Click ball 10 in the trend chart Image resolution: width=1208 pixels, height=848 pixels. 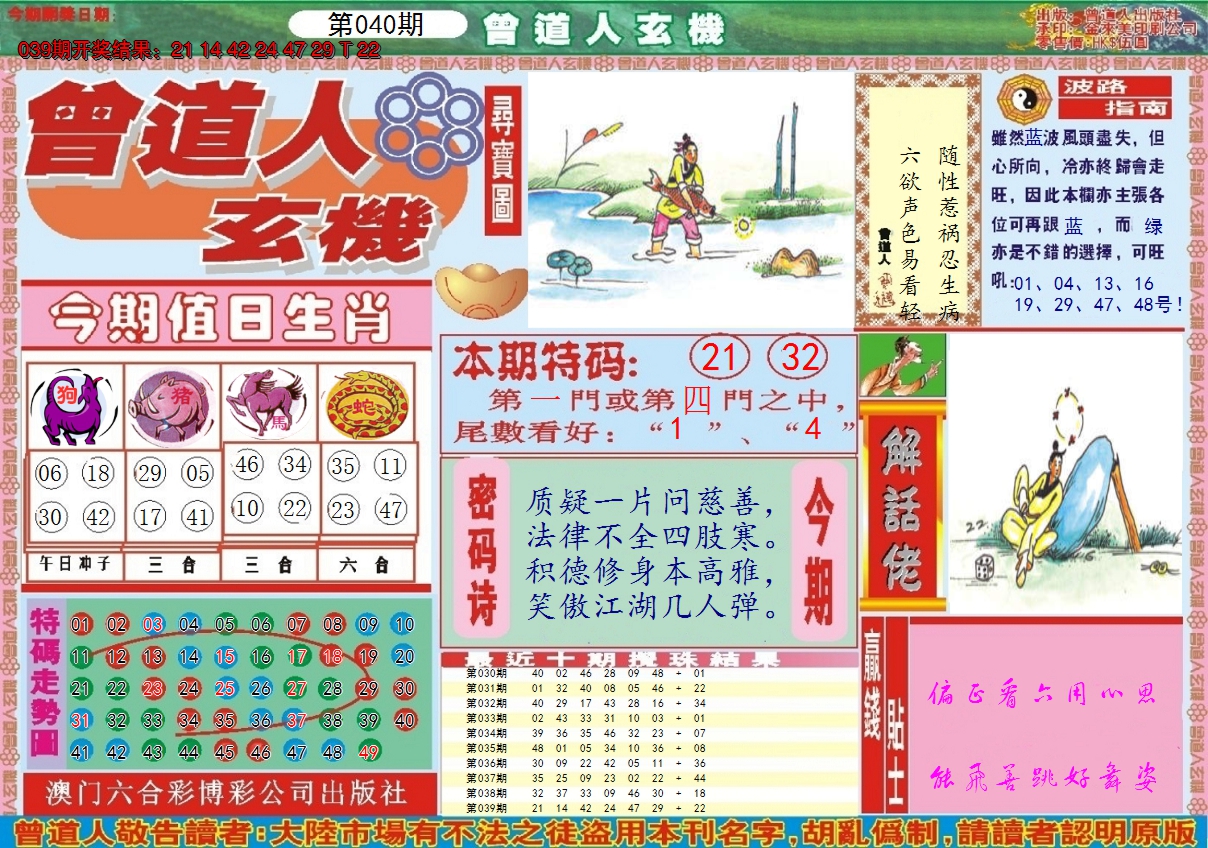pos(404,626)
